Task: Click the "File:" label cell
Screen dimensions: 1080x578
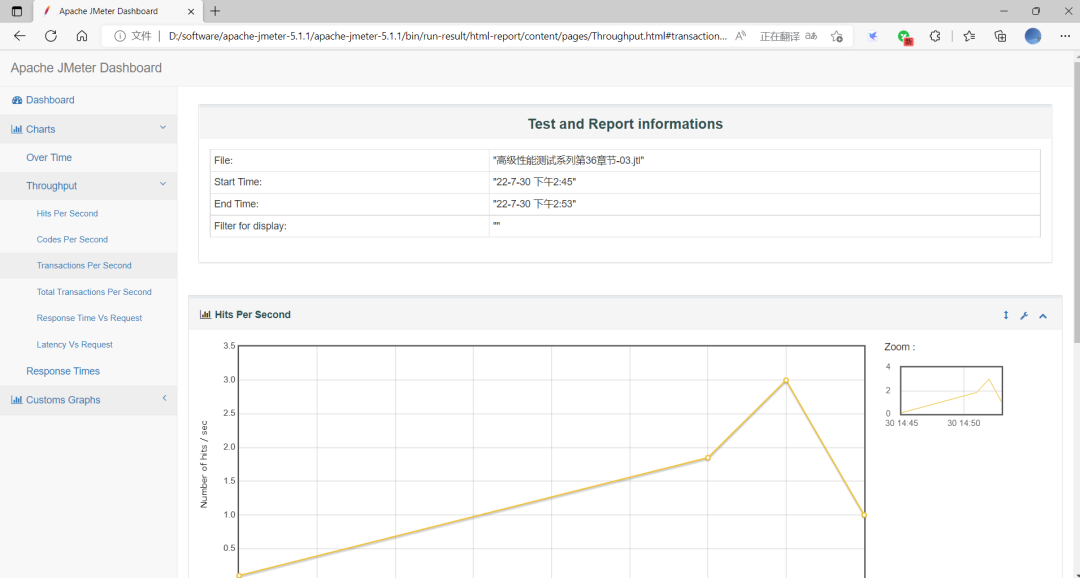Action: pyautogui.click(x=350, y=161)
